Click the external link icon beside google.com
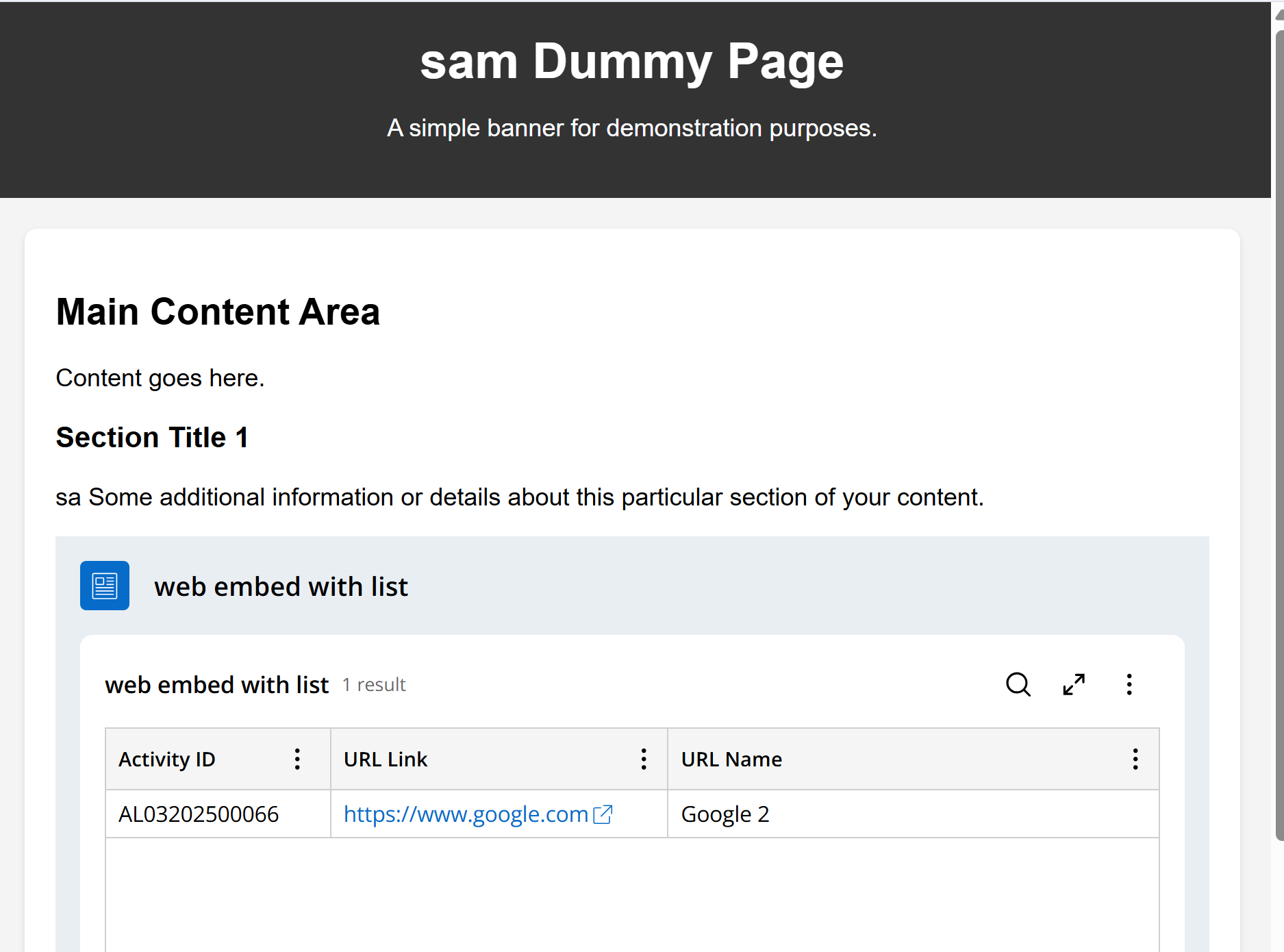The width and height of the screenshot is (1284, 952). pyautogui.click(x=603, y=814)
